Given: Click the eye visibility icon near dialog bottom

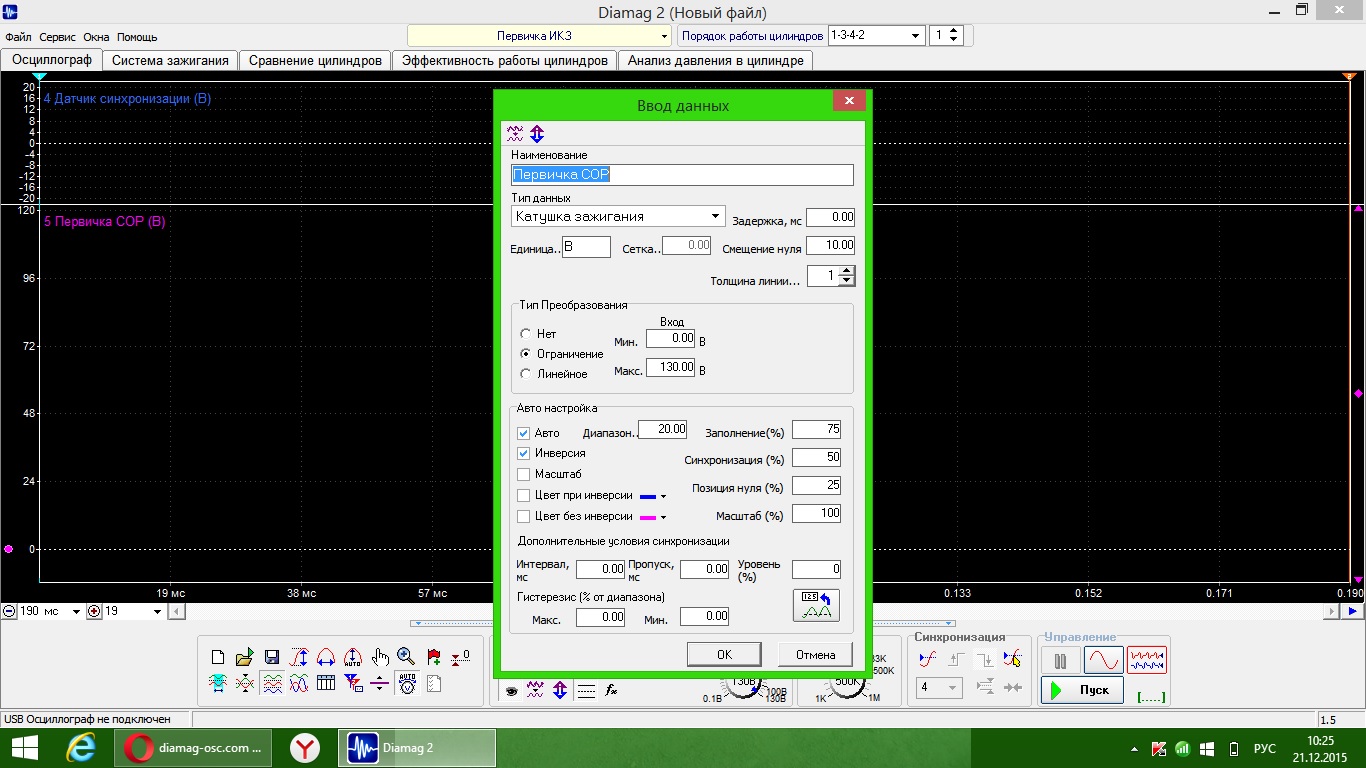Looking at the screenshot, I should [x=511, y=691].
